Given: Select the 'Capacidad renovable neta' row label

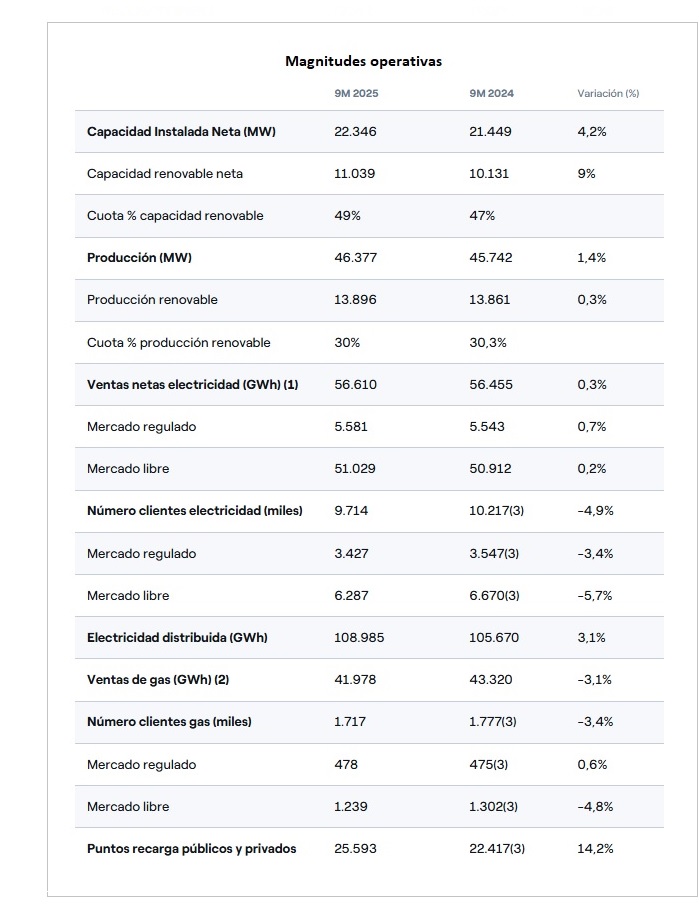Looking at the screenshot, I should tap(165, 174).
